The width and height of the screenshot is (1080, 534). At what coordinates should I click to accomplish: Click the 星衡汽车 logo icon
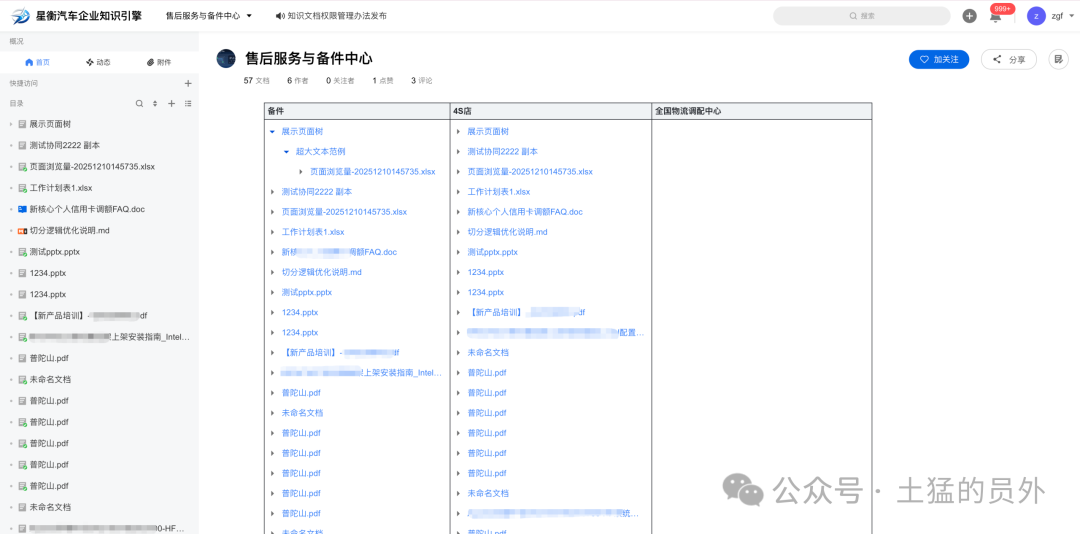click(x=21, y=15)
